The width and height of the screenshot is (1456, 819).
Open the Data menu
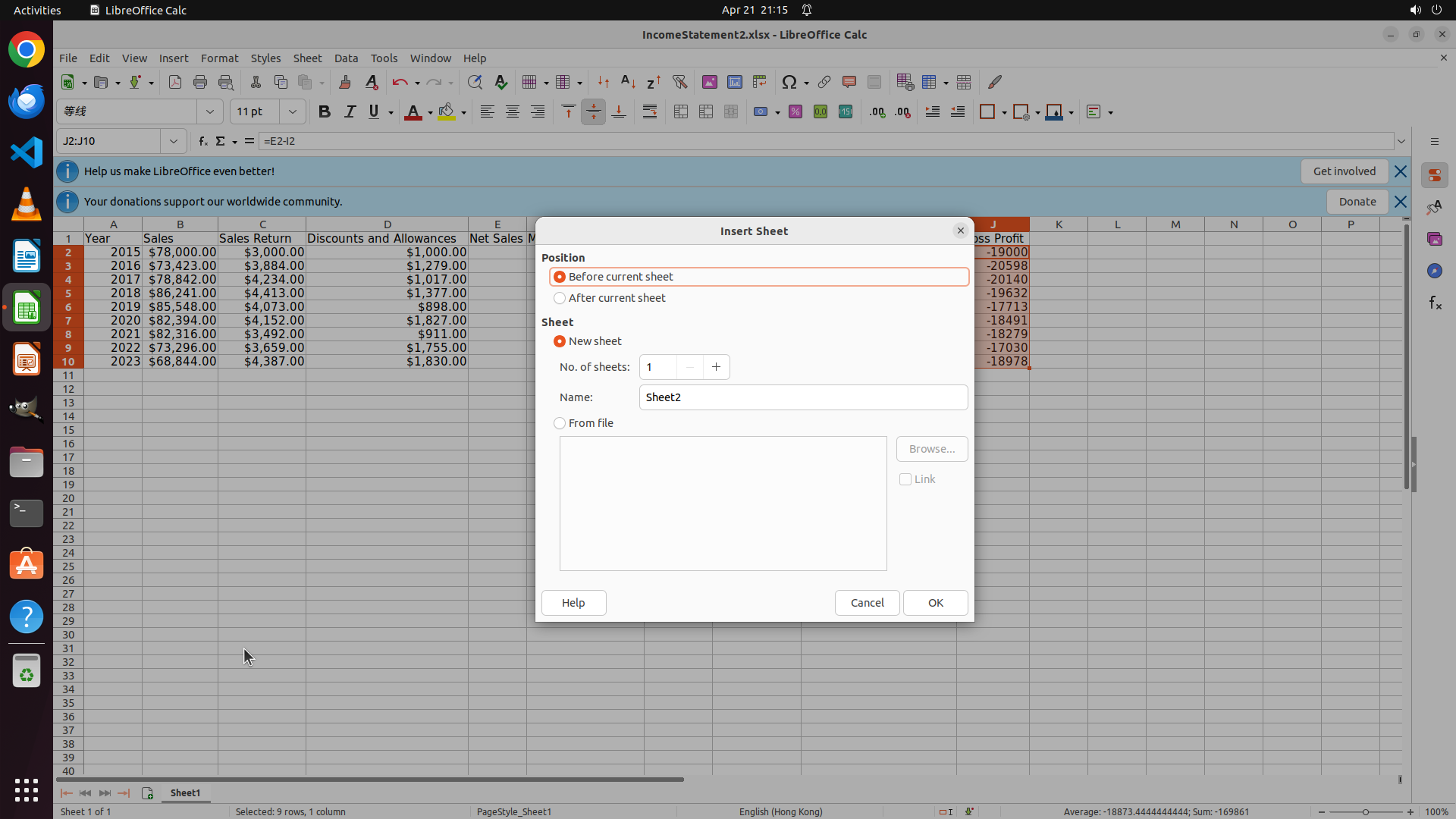click(346, 58)
